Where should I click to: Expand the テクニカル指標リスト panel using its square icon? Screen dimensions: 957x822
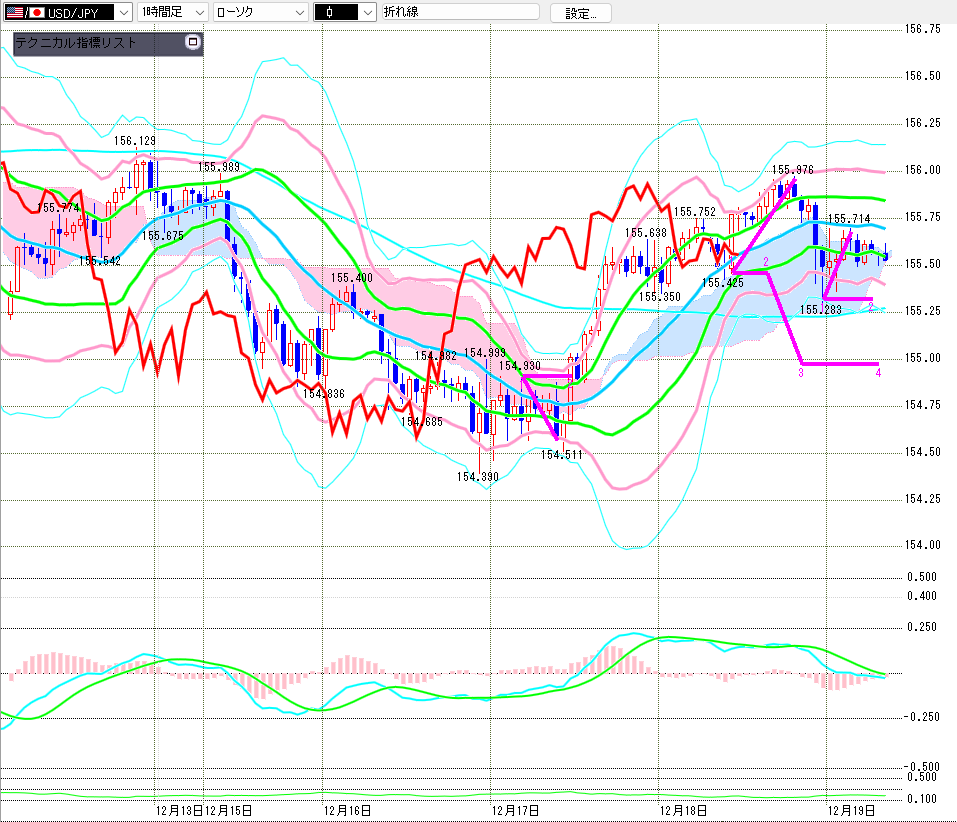click(x=193, y=42)
